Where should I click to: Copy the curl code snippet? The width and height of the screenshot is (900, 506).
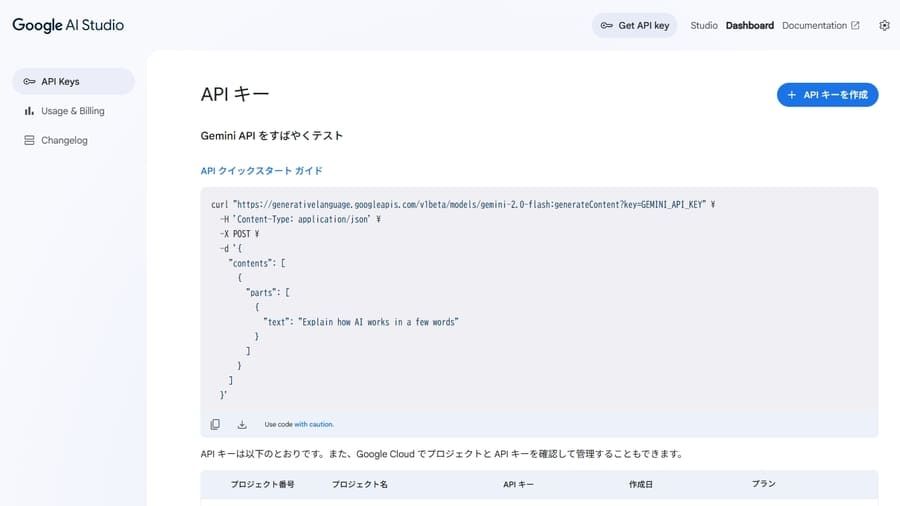click(215, 424)
